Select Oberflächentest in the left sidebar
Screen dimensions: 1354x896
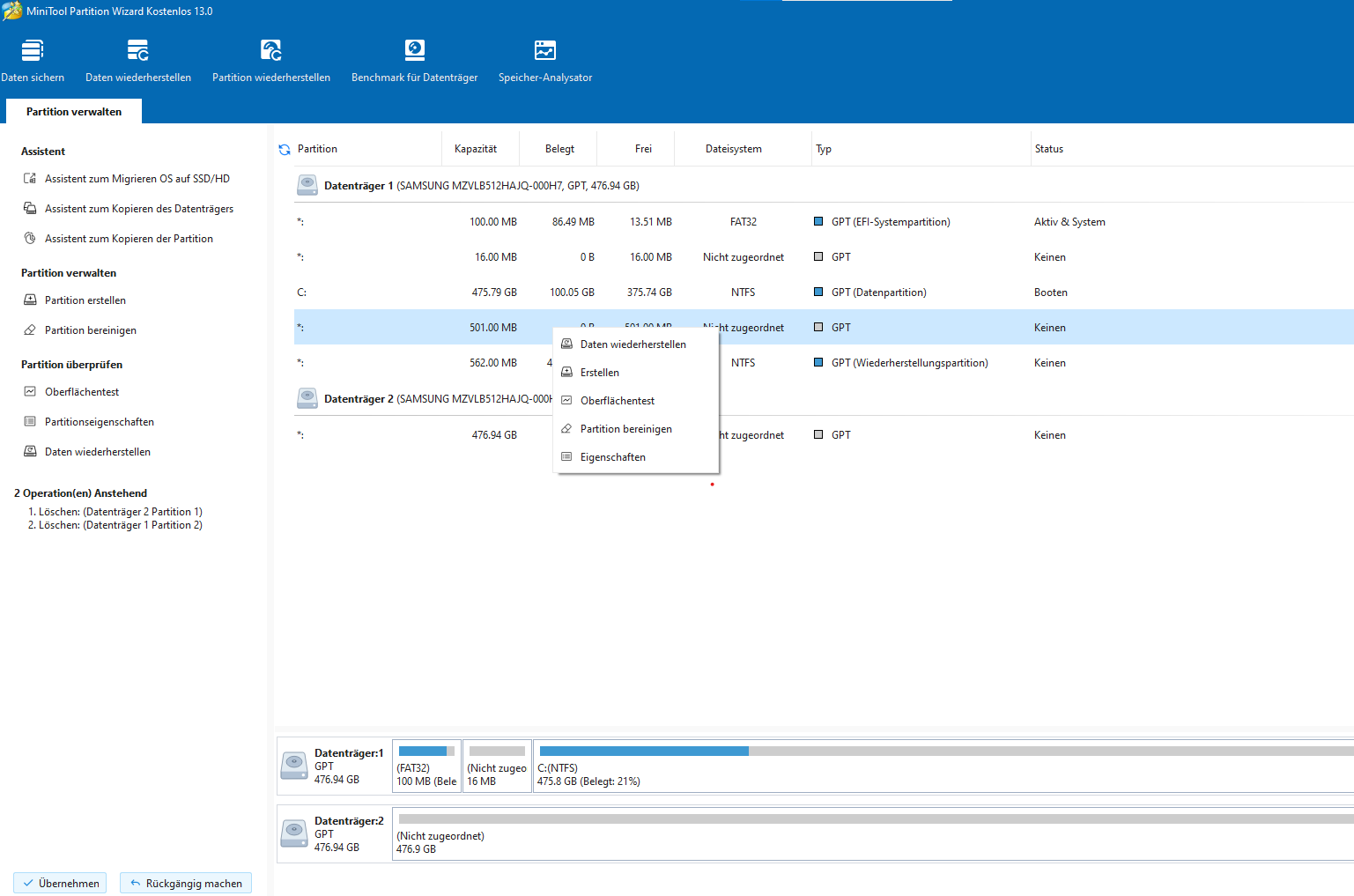click(x=82, y=392)
